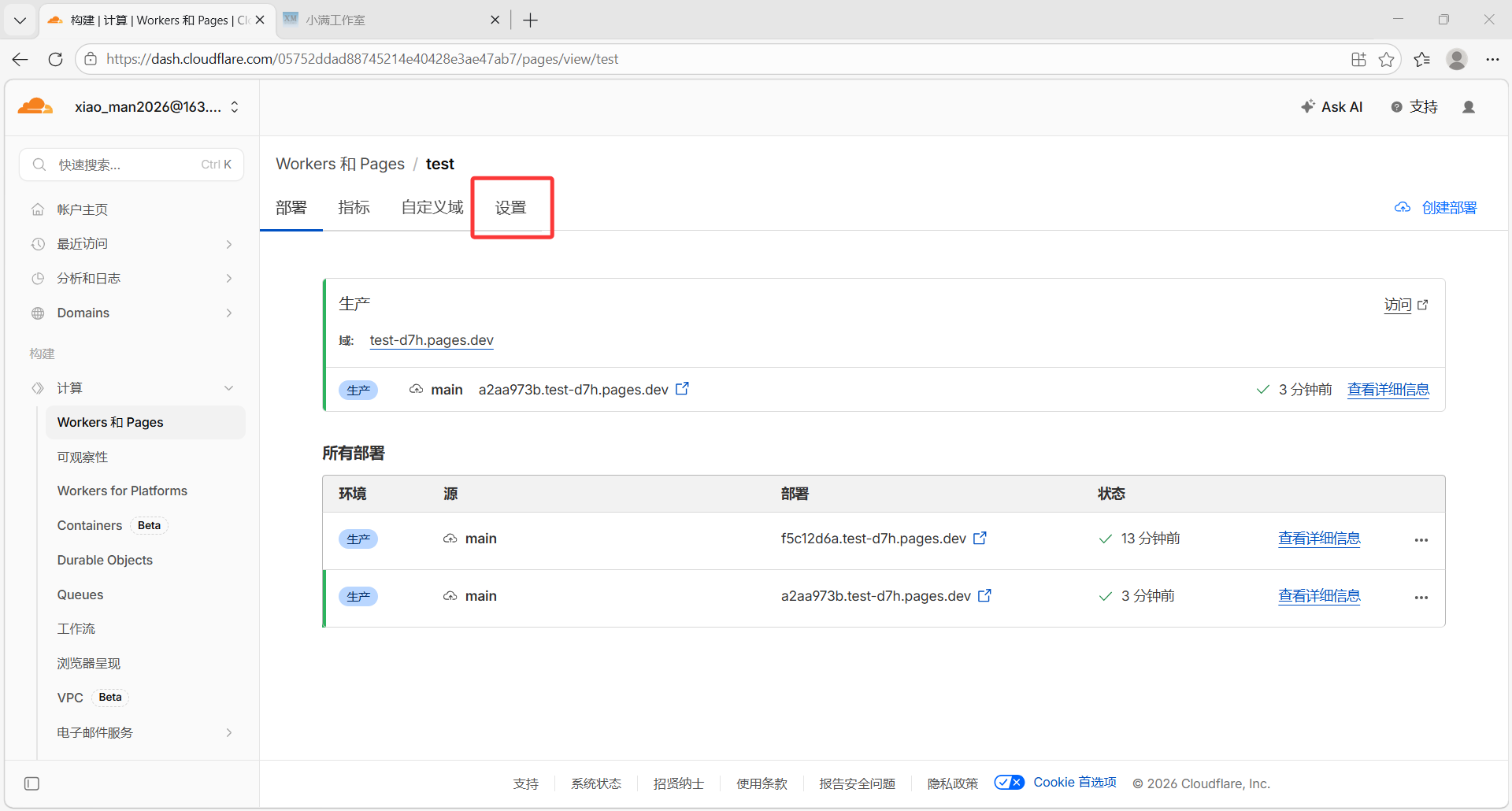The height and width of the screenshot is (811, 1512).
Task: Switch to the 自定义域 tab
Action: tap(432, 208)
